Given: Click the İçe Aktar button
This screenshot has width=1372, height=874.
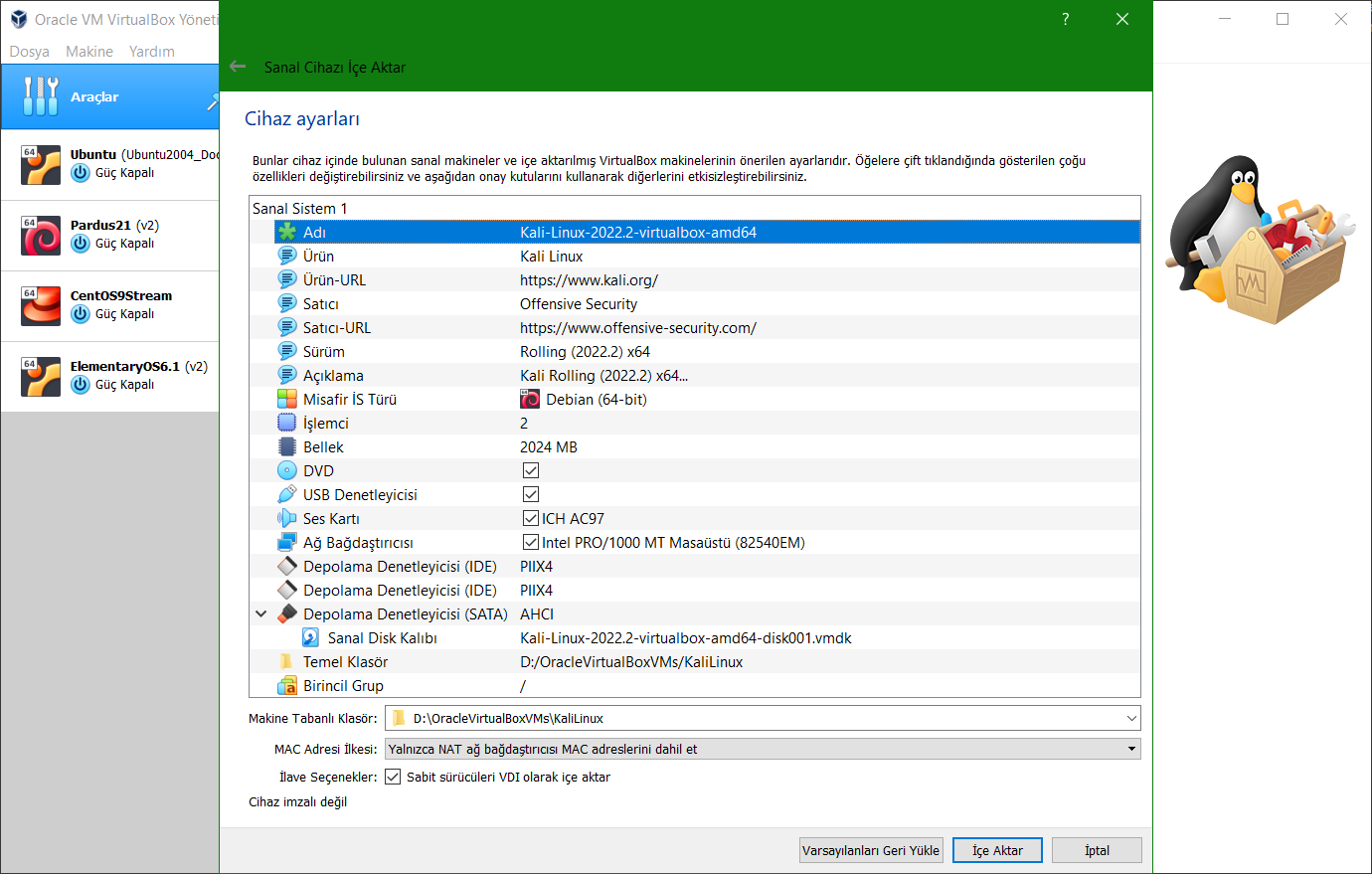Looking at the screenshot, I should pos(997,850).
